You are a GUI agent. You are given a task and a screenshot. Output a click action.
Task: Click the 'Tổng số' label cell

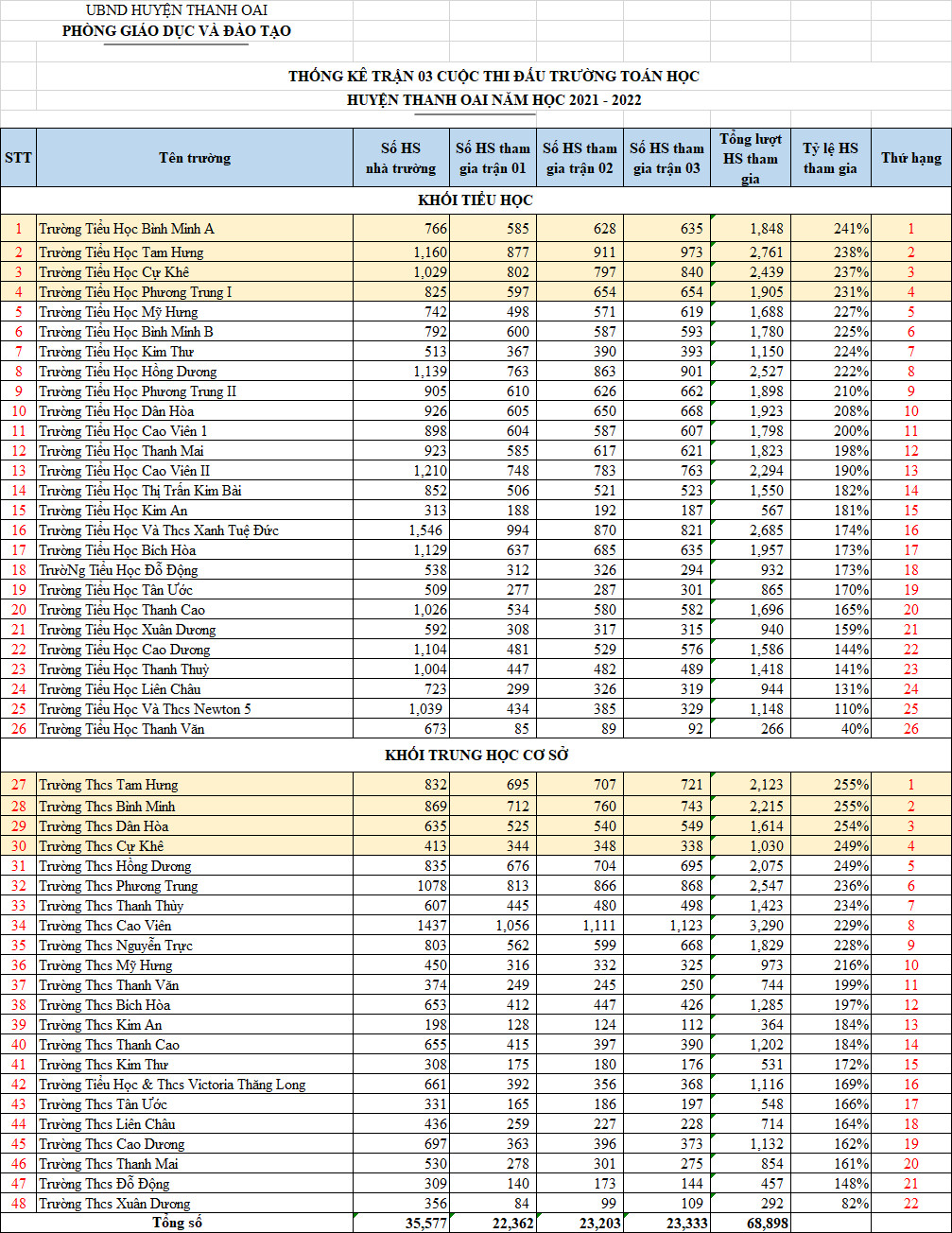tap(177, 1223)
